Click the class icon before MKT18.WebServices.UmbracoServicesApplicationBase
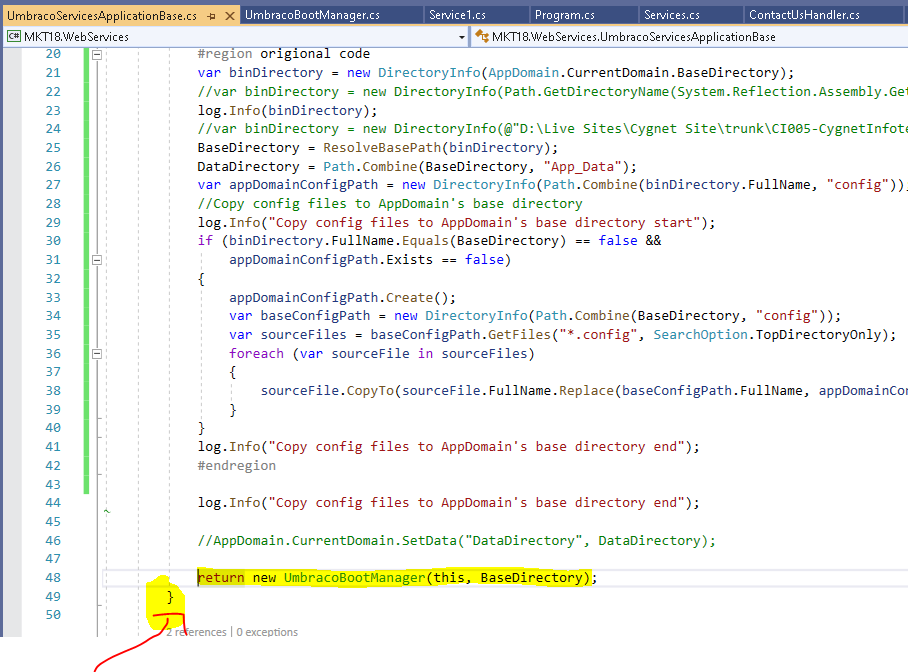This screenshot has width=908, height=672. pyautogui.click(x=481, y=36)
